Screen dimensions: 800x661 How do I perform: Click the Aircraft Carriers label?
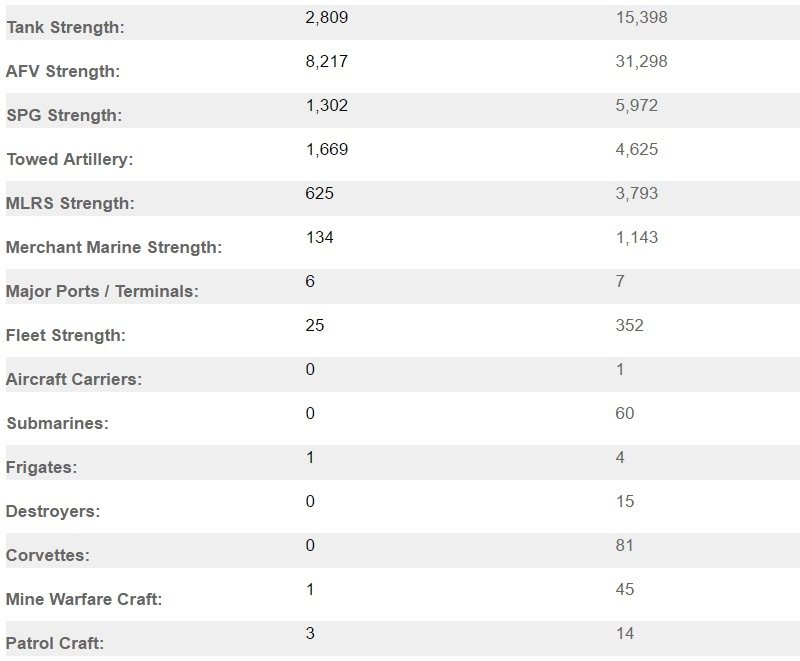(x=73, y=380)
